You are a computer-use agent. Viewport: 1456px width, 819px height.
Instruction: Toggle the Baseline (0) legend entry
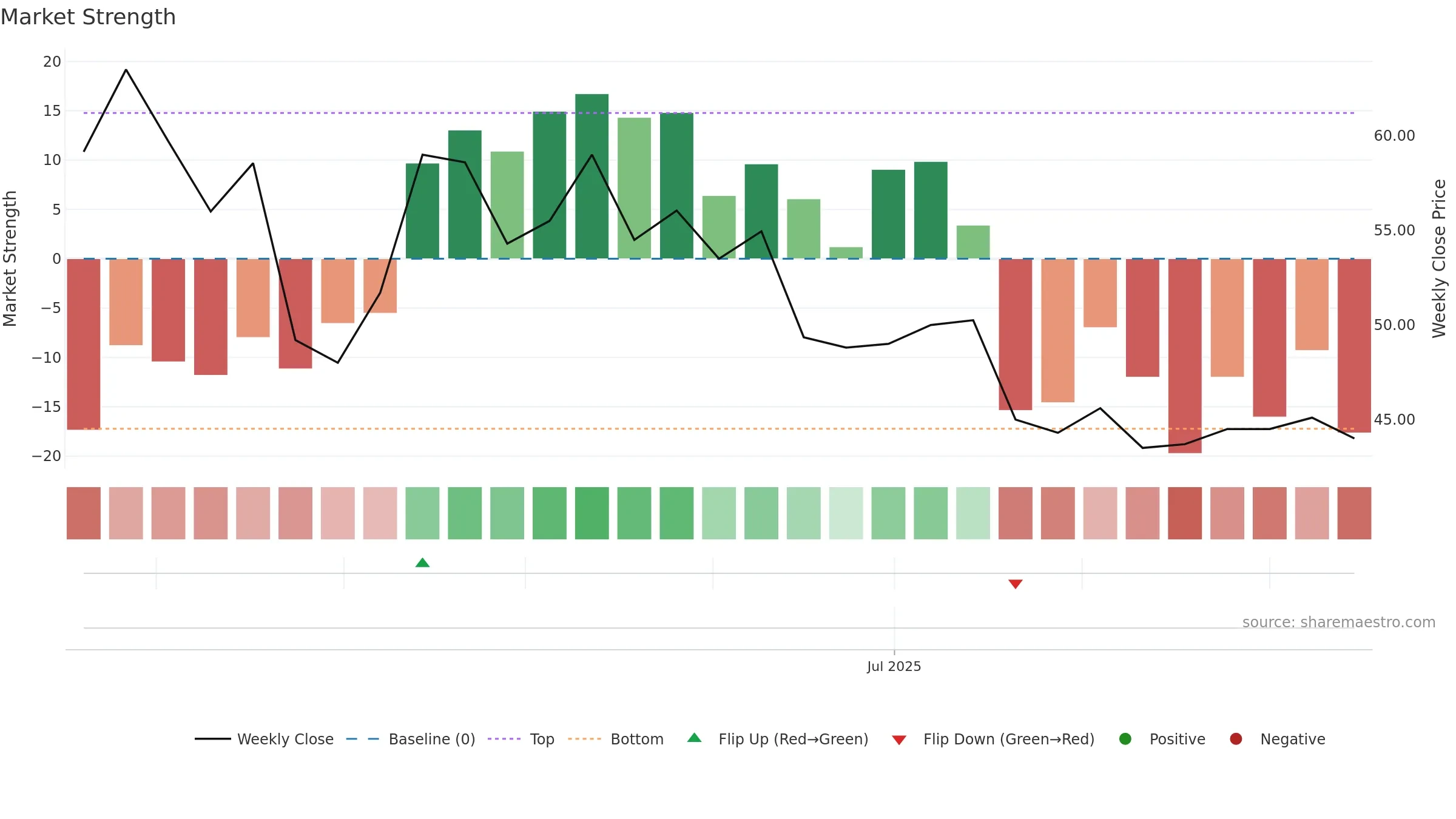pos(411,739)
